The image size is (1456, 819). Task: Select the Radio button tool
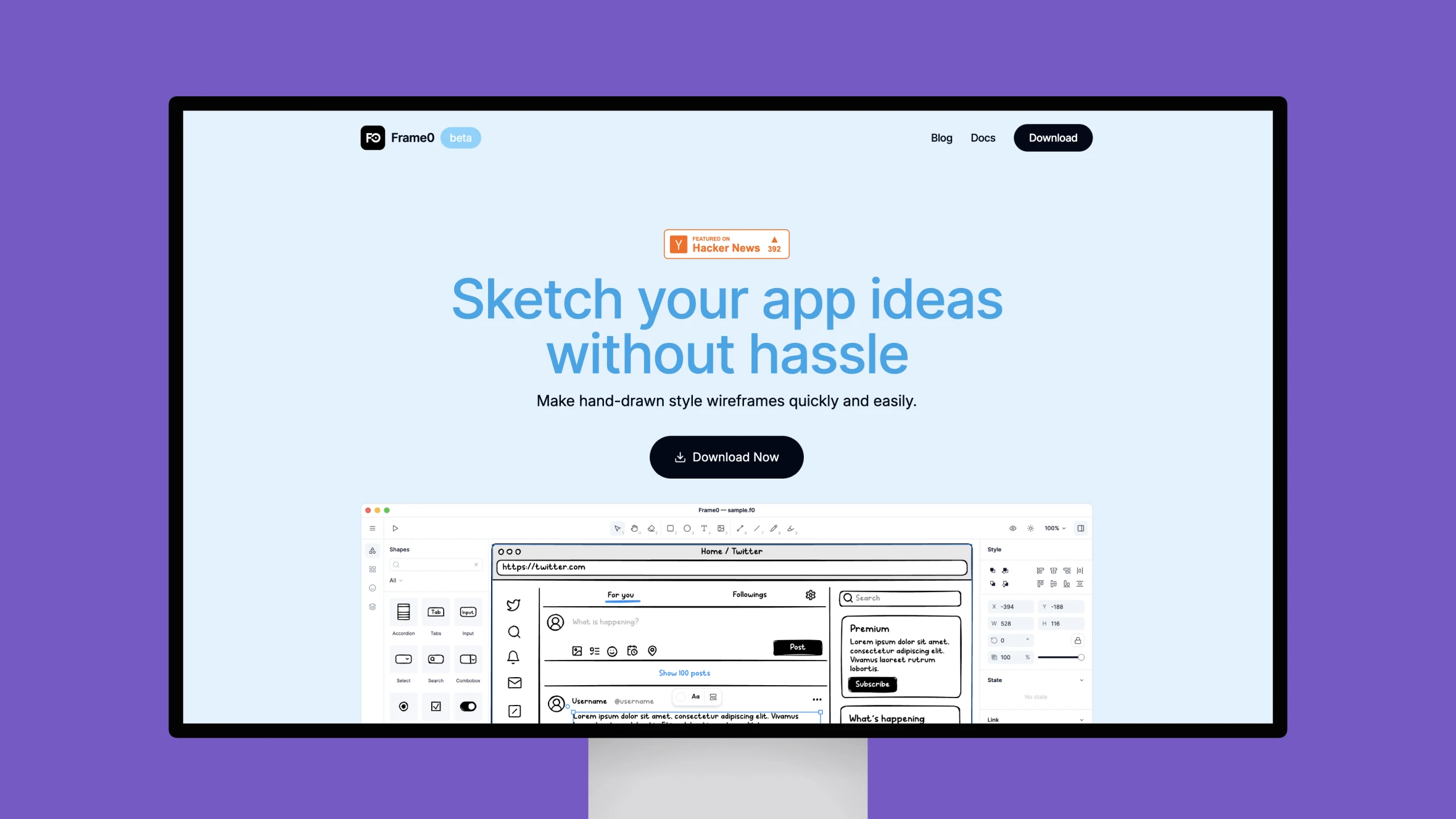pyautogui.click(x=403, y=706)
